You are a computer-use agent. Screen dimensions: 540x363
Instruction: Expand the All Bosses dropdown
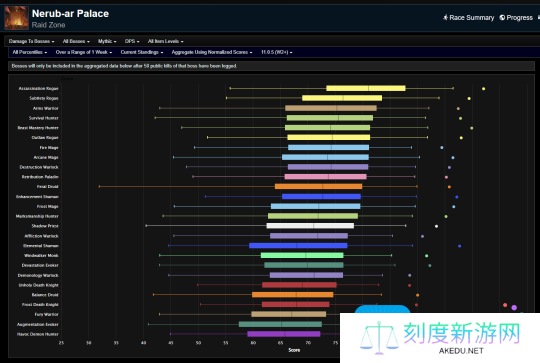[76, 41]
